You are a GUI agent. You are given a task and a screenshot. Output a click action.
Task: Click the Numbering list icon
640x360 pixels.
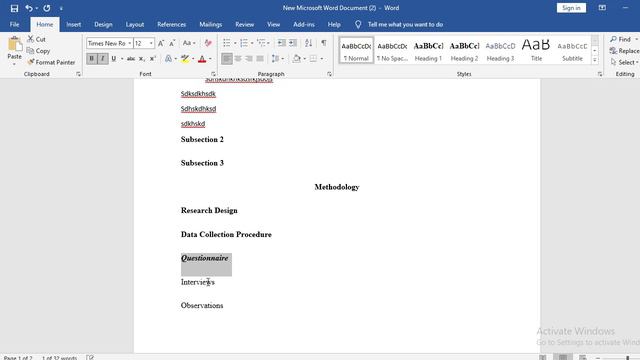pos(244,43)
